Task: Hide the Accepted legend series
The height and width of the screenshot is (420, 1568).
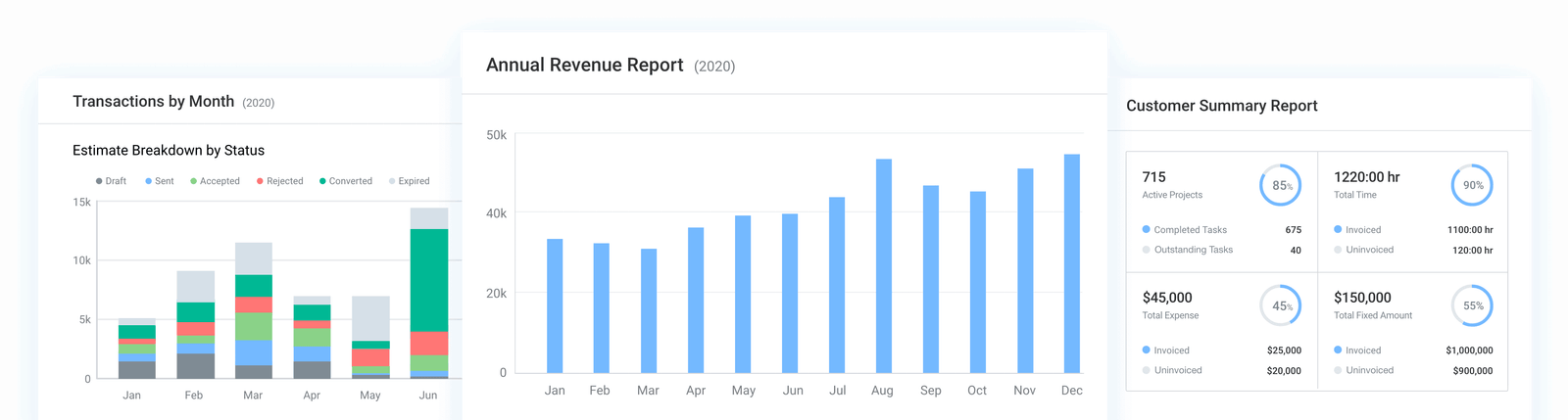Action: point(215,181)
